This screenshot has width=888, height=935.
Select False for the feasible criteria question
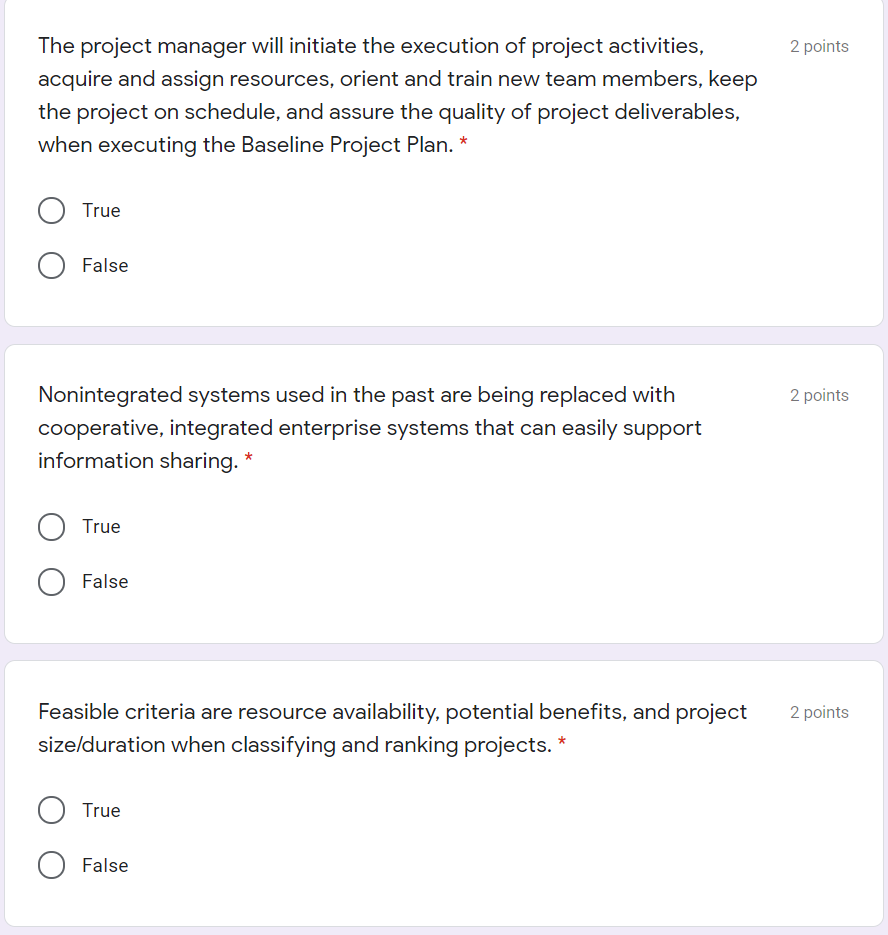click(x=51, y=865)
